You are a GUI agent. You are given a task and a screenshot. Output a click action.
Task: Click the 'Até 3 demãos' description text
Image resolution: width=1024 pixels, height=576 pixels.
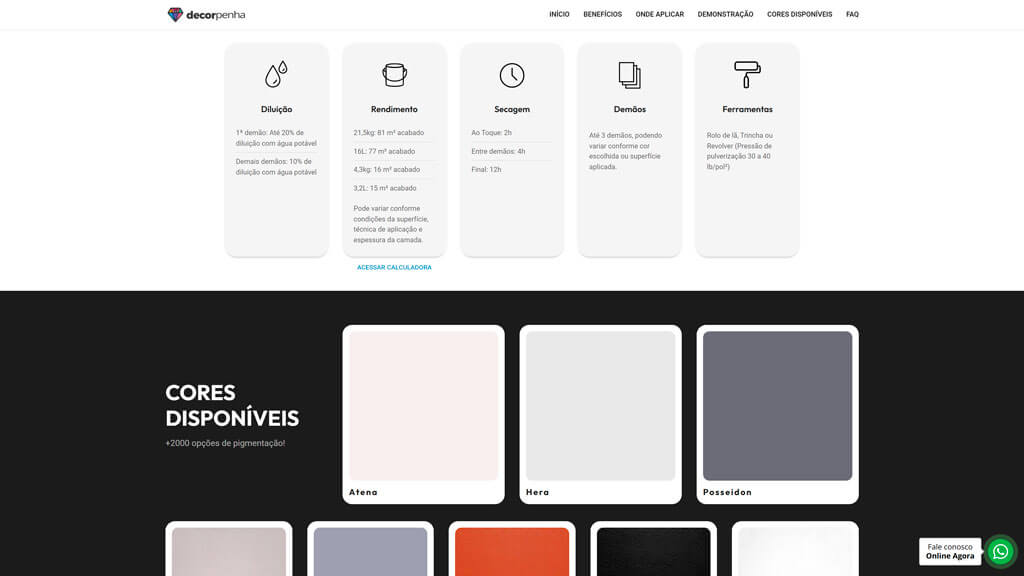[x=626, y=151]
